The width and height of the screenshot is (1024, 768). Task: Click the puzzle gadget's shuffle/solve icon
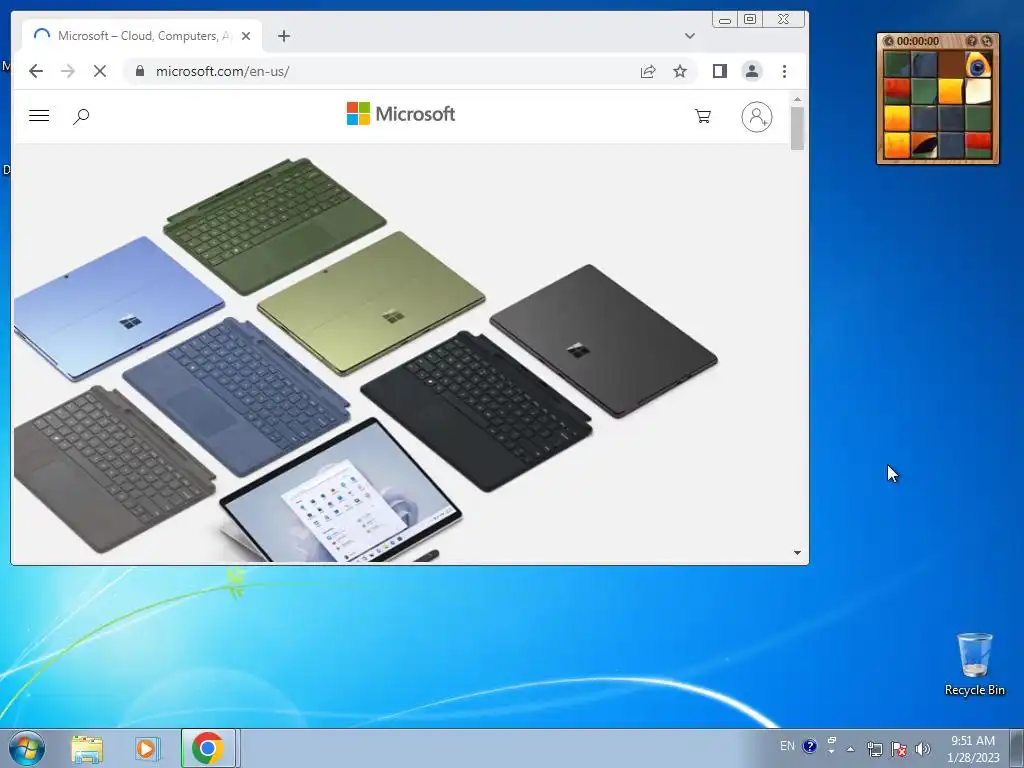coord(987,41)
